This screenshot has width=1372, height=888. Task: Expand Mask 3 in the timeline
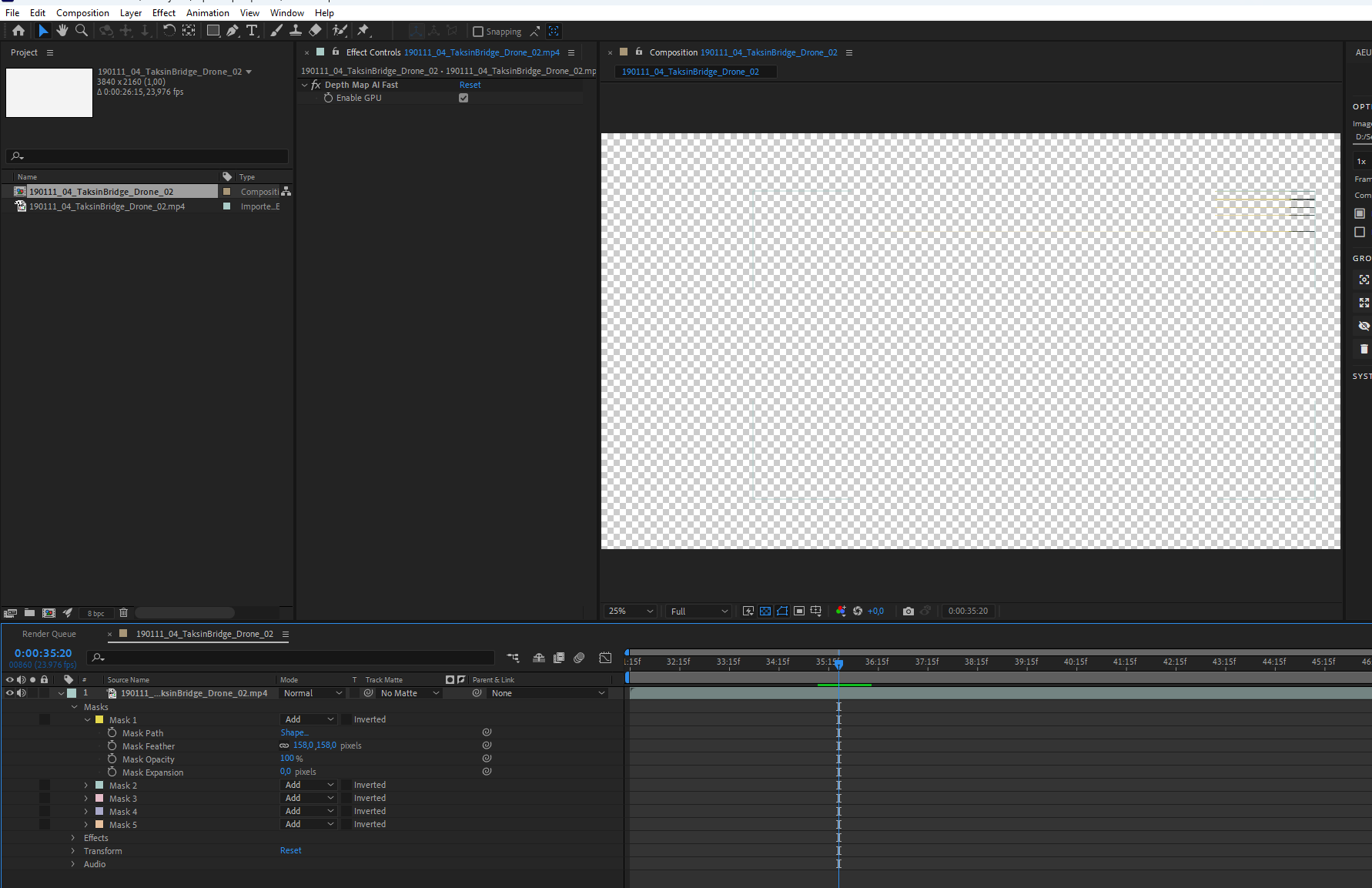click(85, 798)
